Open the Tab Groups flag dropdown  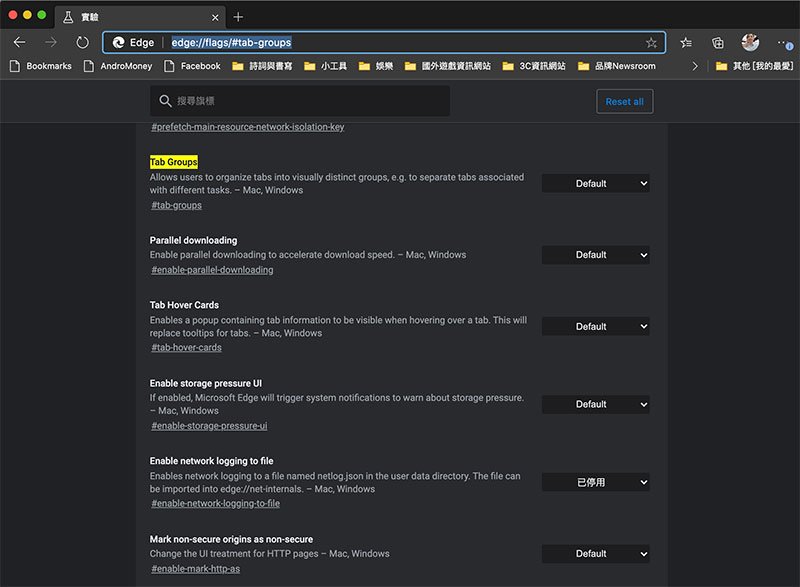coord(595,184)
